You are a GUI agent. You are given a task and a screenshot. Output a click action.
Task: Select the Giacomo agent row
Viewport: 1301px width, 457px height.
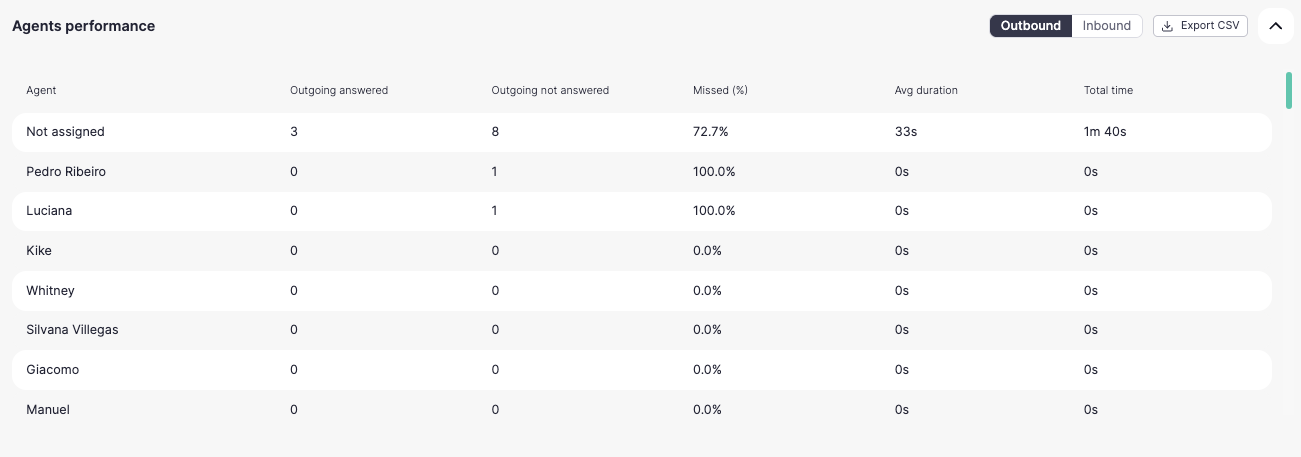tap(642, 370)
